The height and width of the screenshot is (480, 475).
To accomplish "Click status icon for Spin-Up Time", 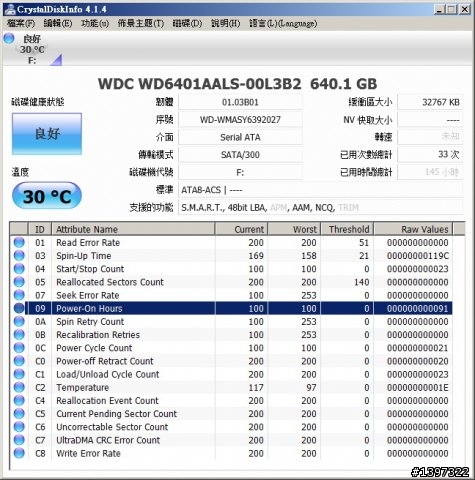I will [19, 256].
